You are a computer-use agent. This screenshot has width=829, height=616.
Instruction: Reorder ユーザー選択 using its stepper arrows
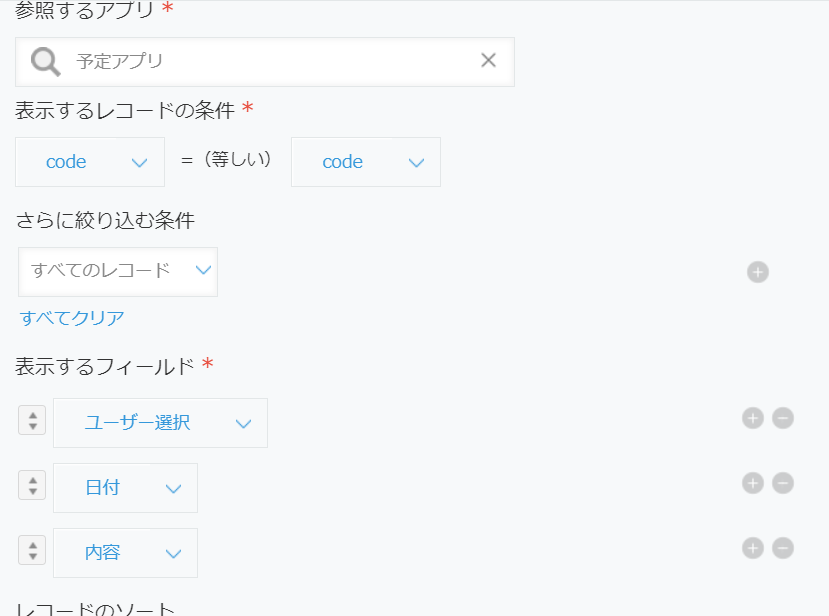[x=32, y=420]
